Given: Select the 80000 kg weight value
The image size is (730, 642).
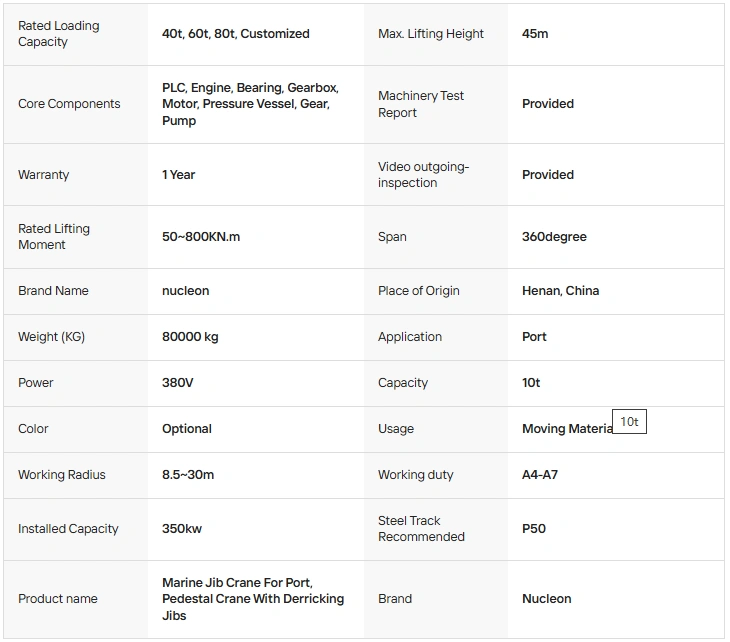Looking at the screenshot, I should click(190, 337).
